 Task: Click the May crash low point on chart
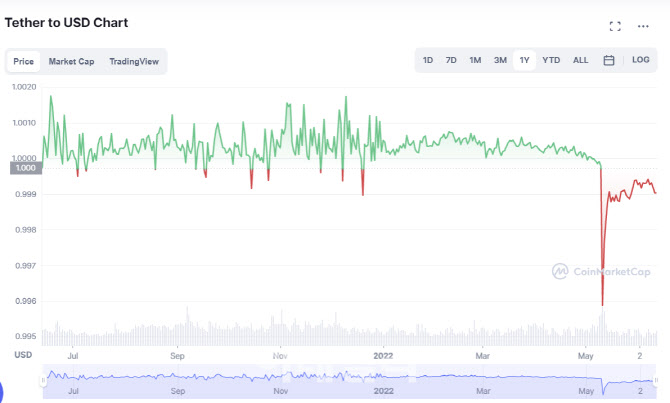(602, 305)
